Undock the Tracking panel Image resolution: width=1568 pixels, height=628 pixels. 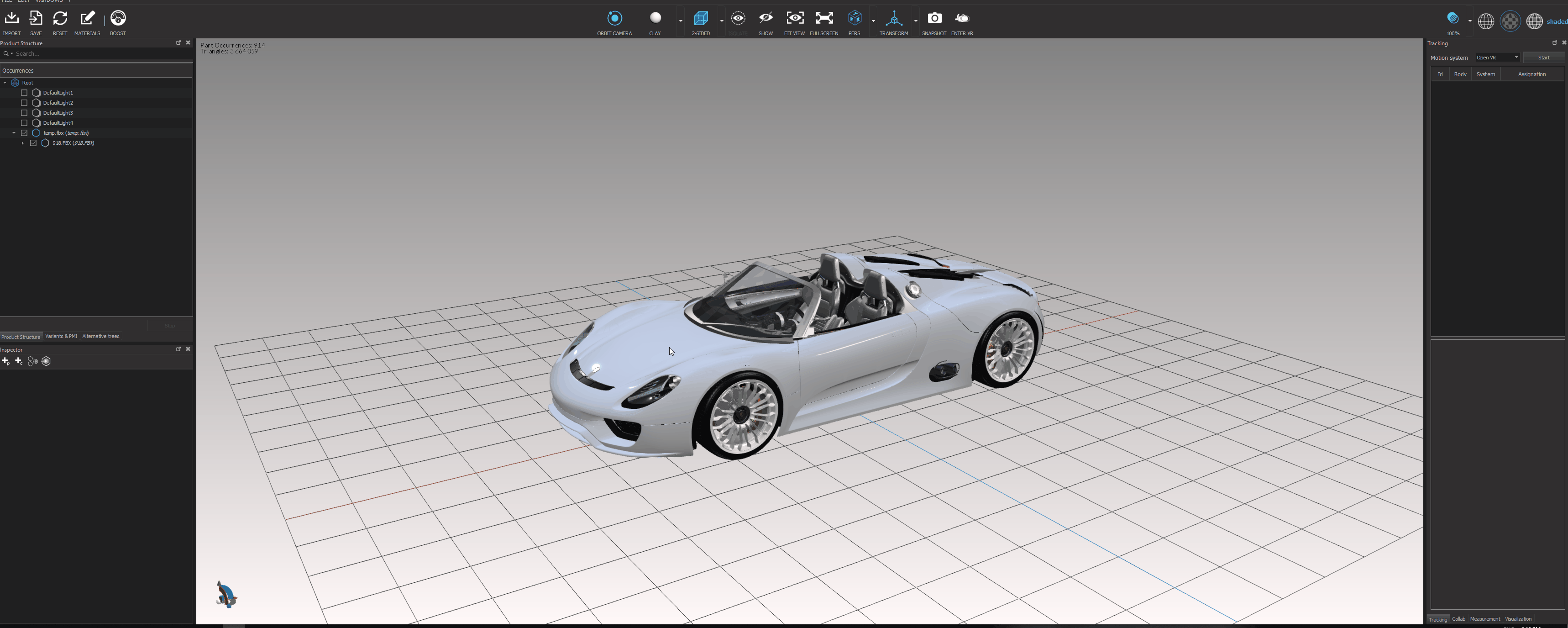pyautogui.click(x=1554, y=42)
